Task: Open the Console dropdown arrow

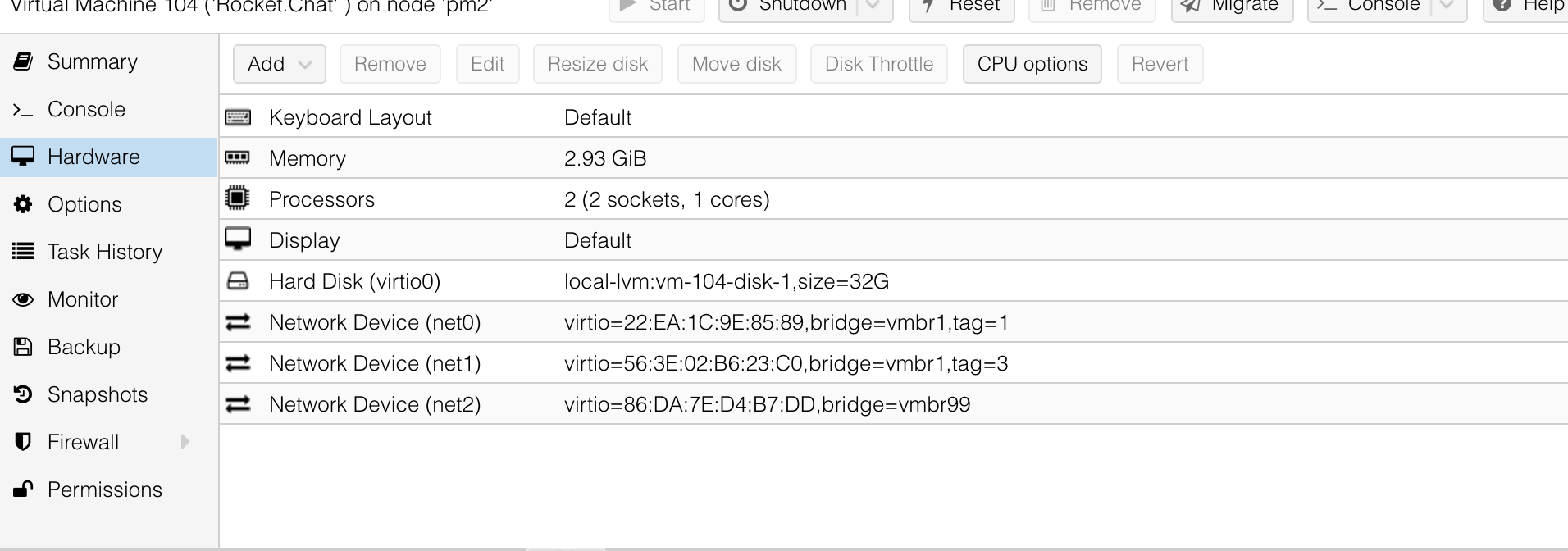Action: [x=1445, y=6]
